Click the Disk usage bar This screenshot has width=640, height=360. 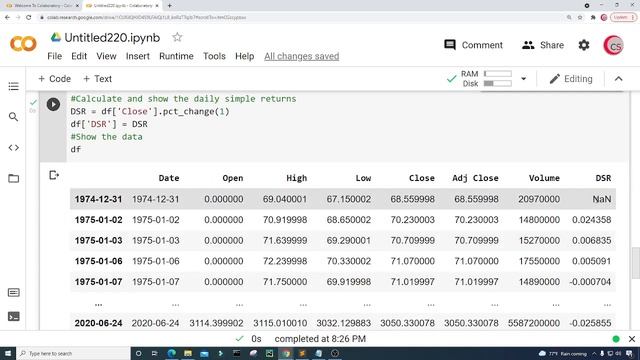(x=498, y=83)
